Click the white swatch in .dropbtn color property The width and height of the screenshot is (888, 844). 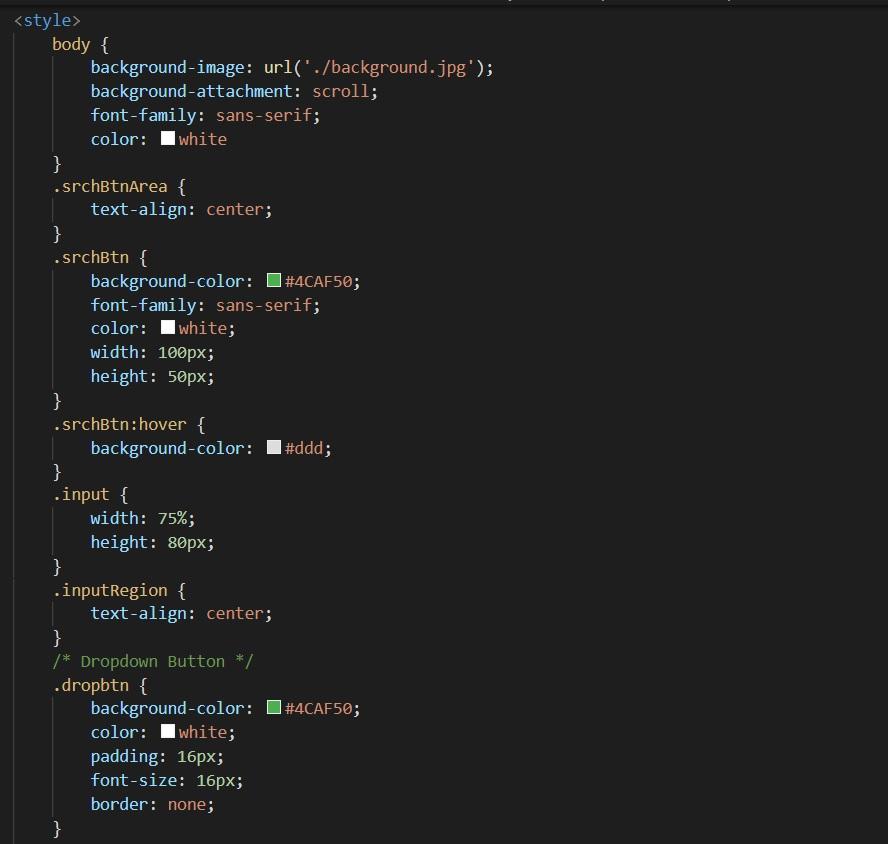(167, 731)
